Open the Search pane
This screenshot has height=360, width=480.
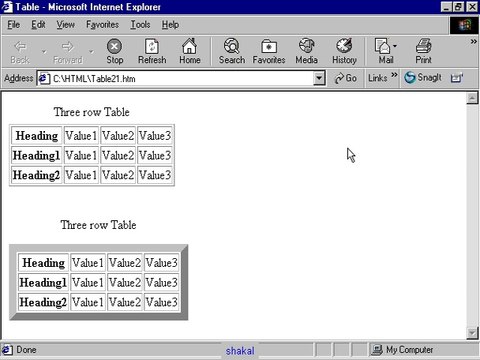[x=232, y=52]
